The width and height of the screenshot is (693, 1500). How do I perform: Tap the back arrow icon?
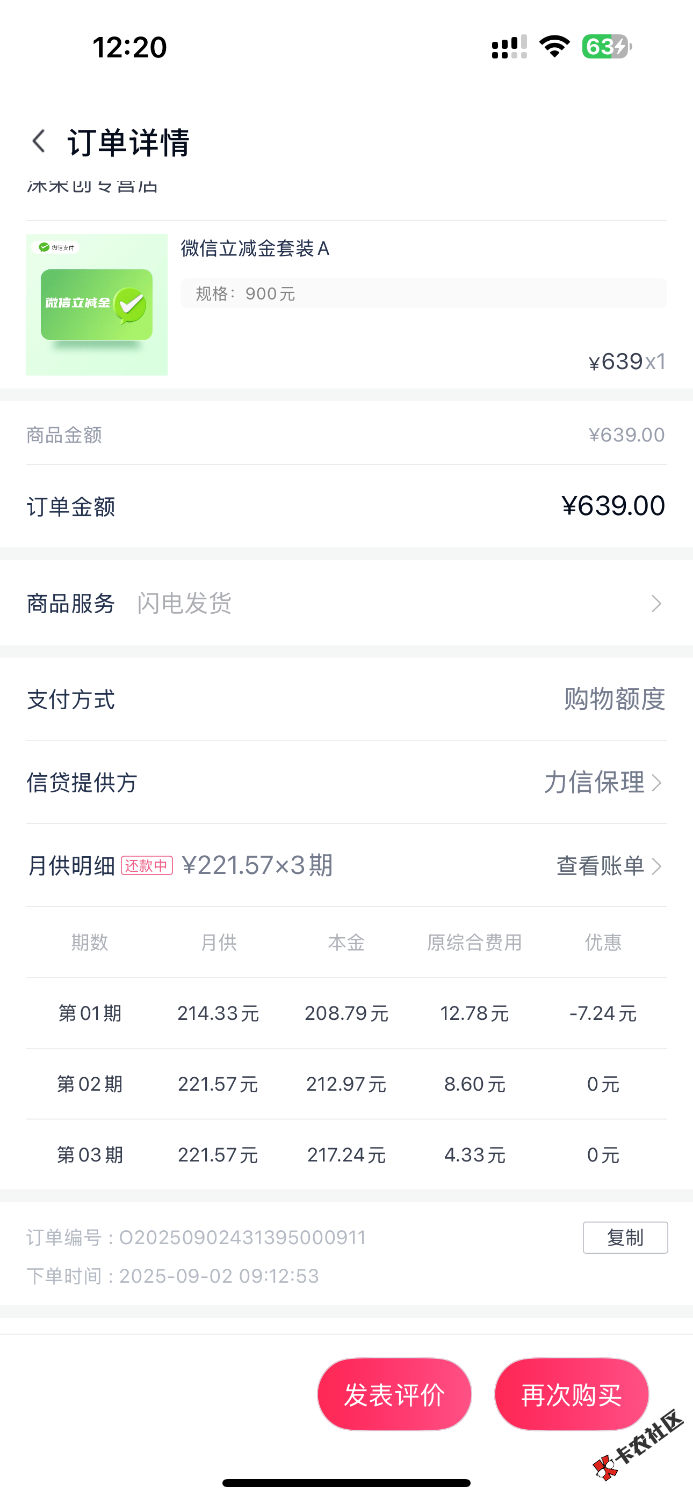tap(39, 141)
